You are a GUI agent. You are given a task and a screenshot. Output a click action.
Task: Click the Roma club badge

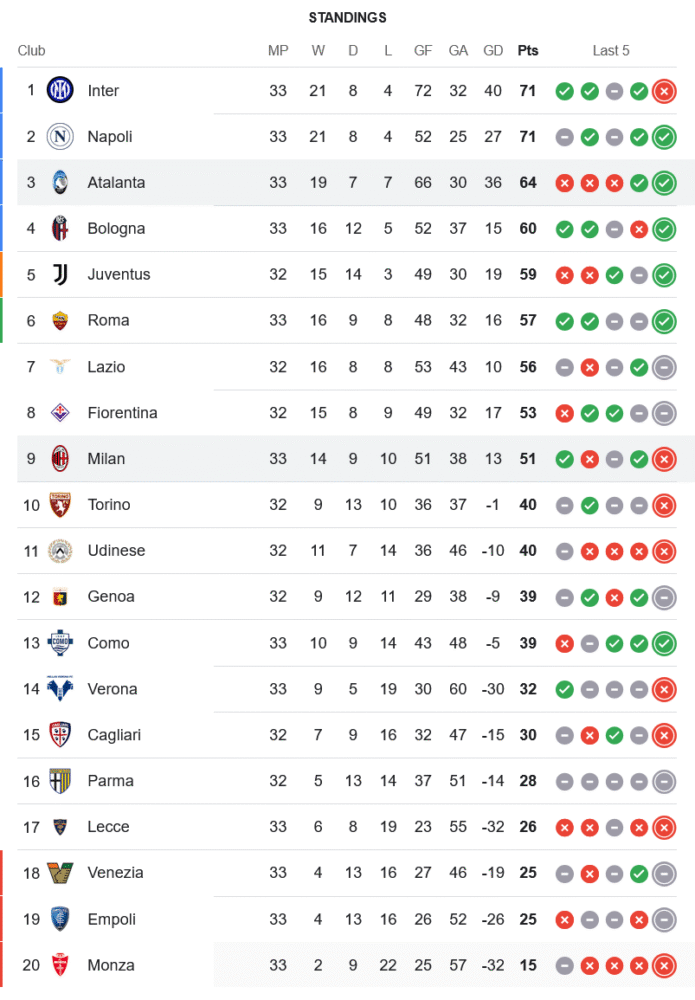point(60,321)
